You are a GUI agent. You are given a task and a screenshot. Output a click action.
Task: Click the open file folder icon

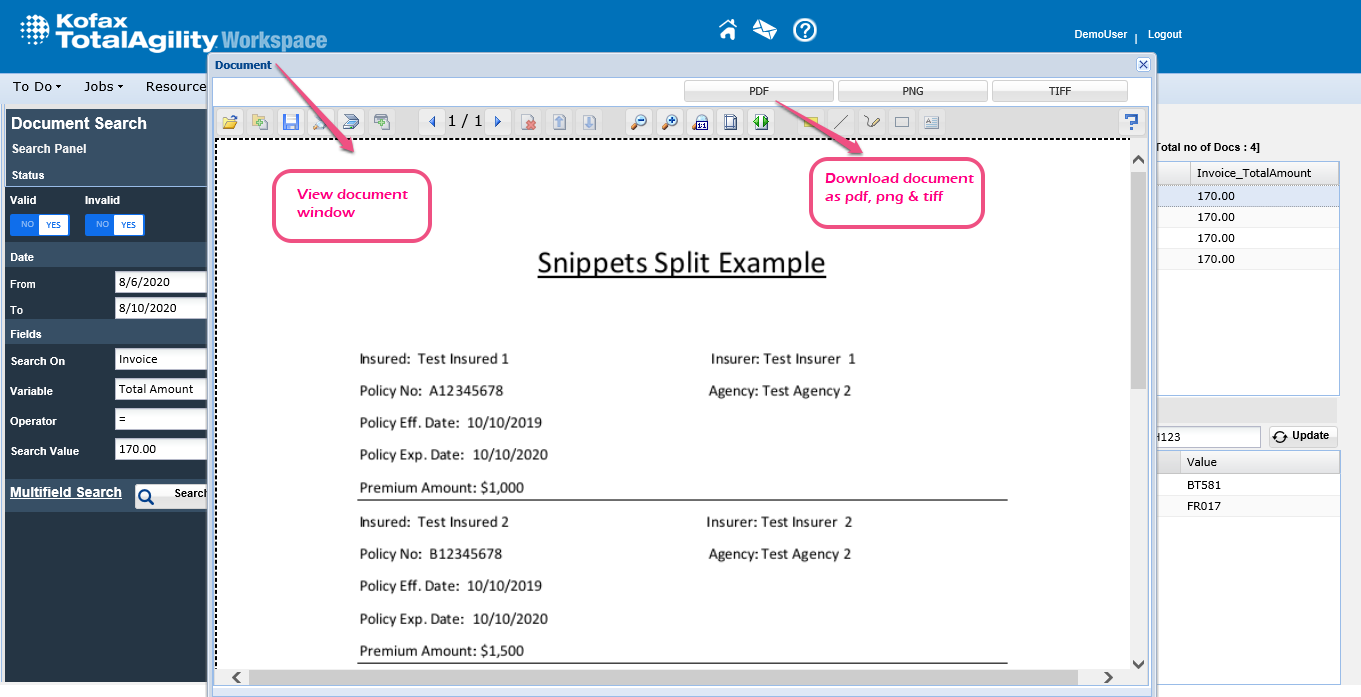[x=230, y=122]
